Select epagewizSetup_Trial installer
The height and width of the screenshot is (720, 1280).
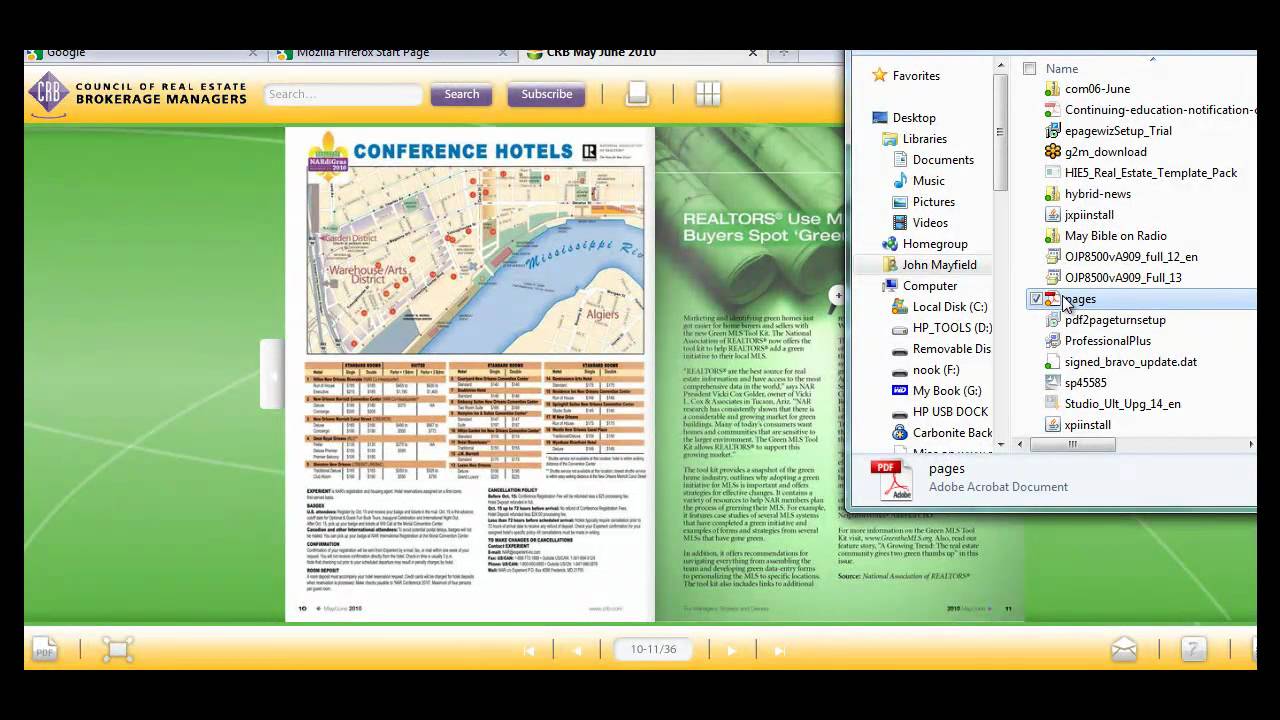[x=1108, y=131]
